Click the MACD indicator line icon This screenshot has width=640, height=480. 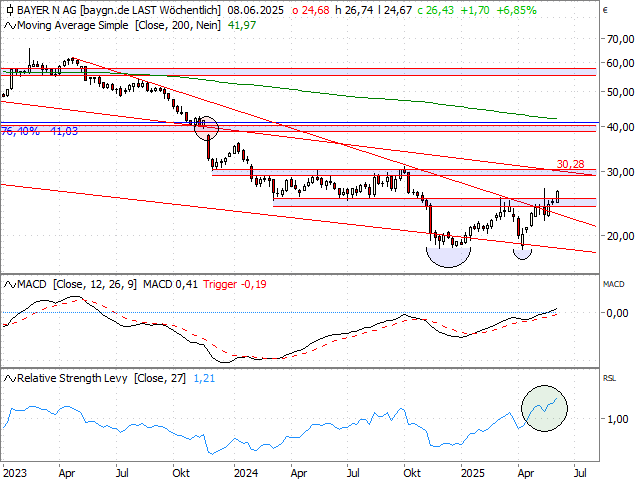pos(10,284)
